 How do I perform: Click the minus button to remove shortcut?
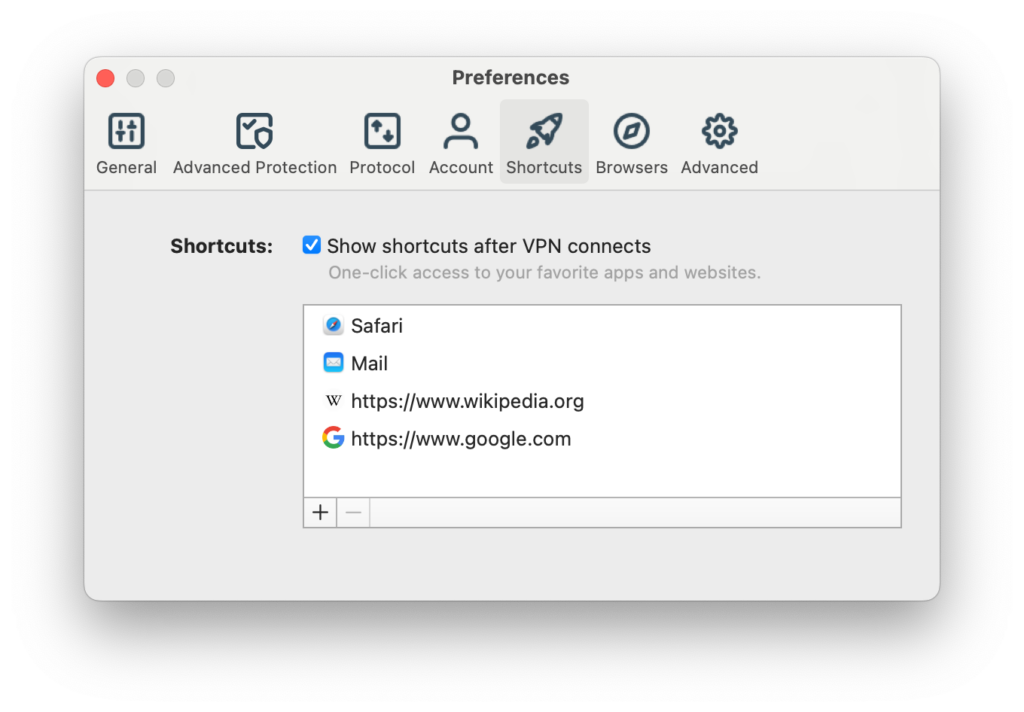coord(353,513)
